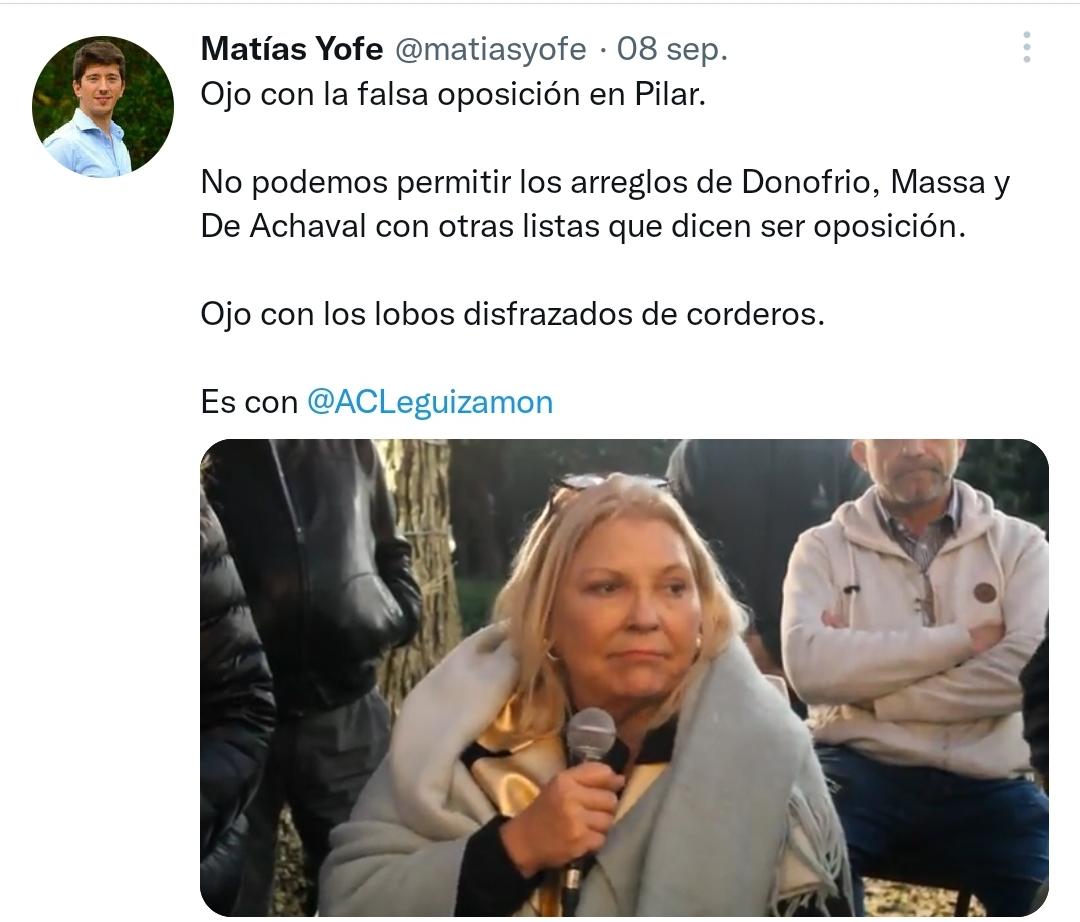Open the tweet via the 08 sep. timestamp
This screenshot has height=922, width=1080.
[x=672, y=49]
